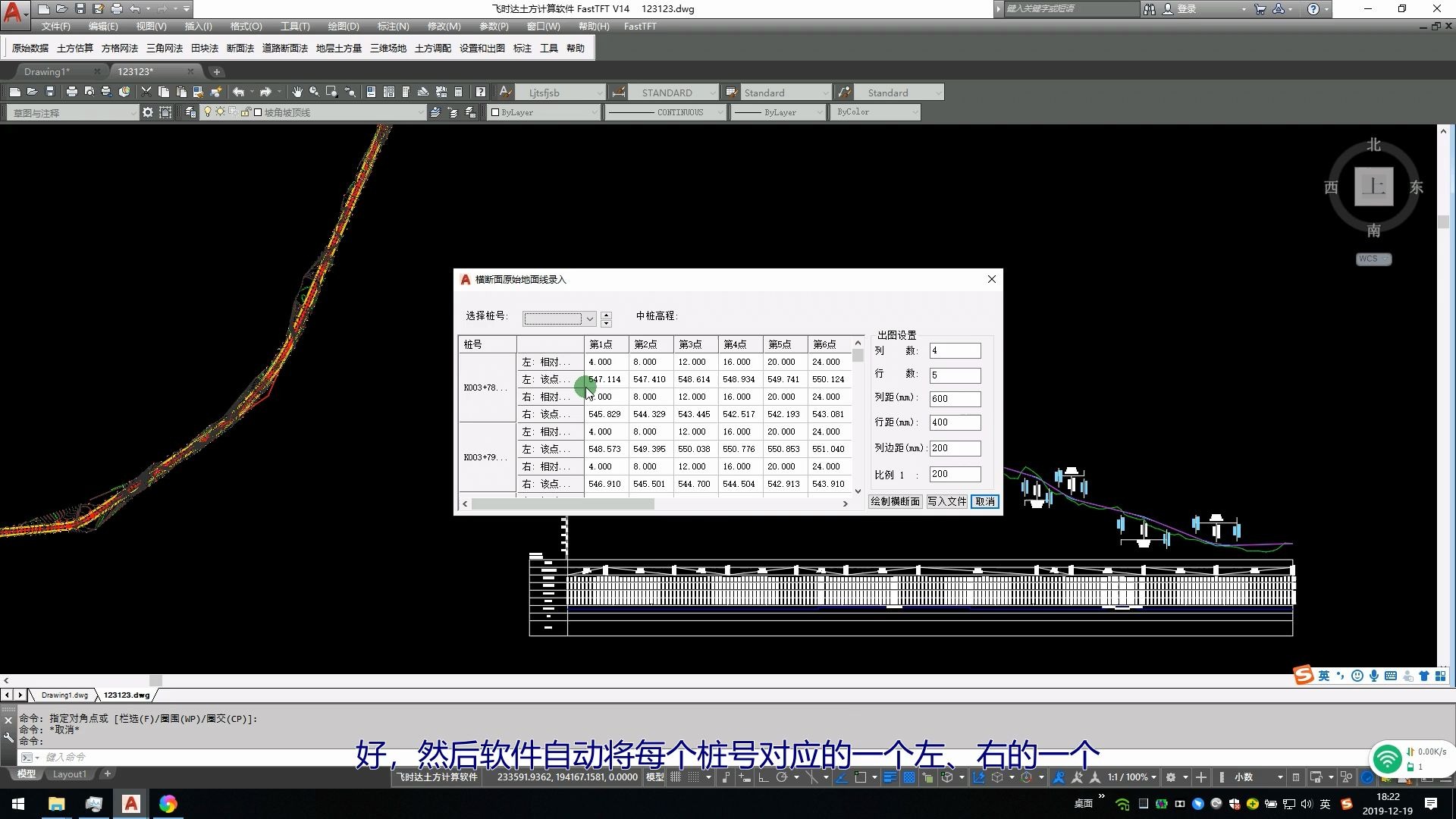
Task: Click the Pan hand tool icon
Action: [297, 93]
